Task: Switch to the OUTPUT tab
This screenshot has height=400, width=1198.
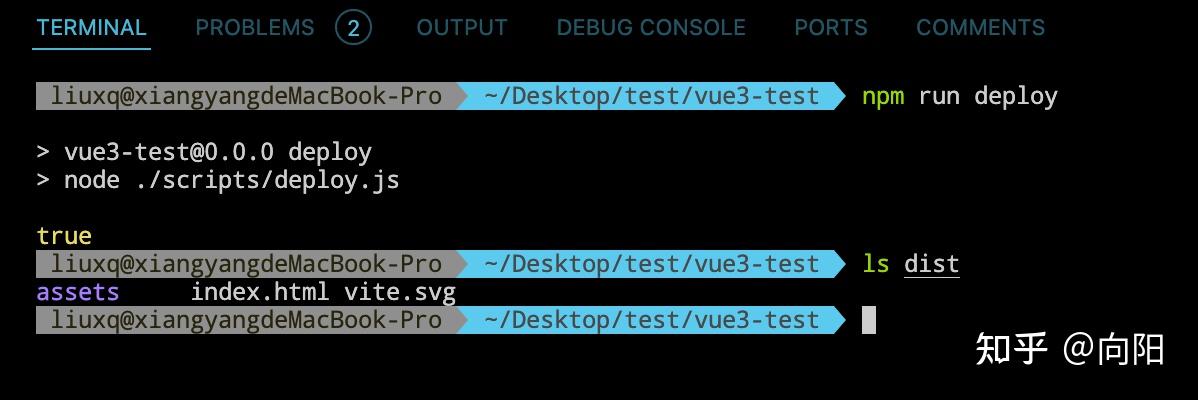Action: coord(462,28)
